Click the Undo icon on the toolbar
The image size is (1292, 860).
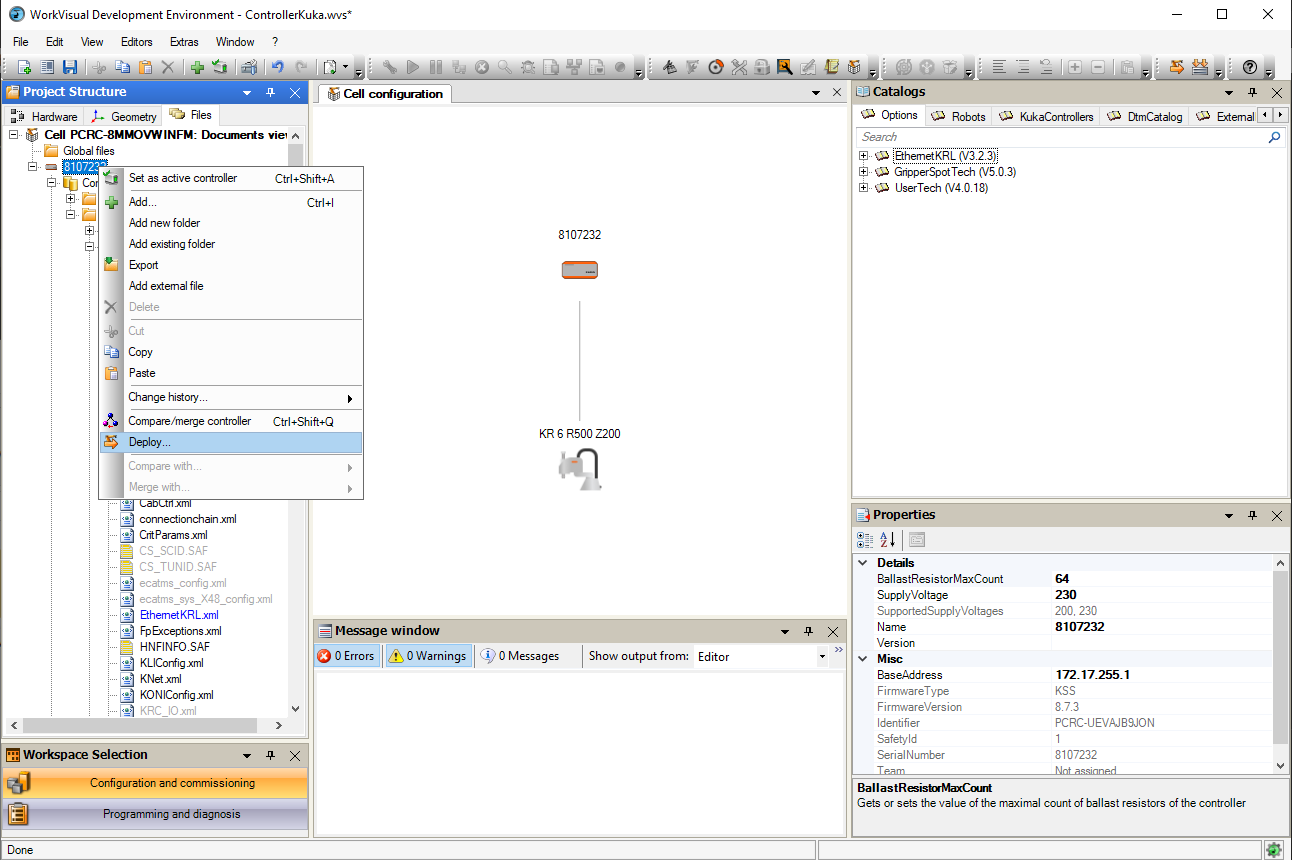tap(277, 67)
